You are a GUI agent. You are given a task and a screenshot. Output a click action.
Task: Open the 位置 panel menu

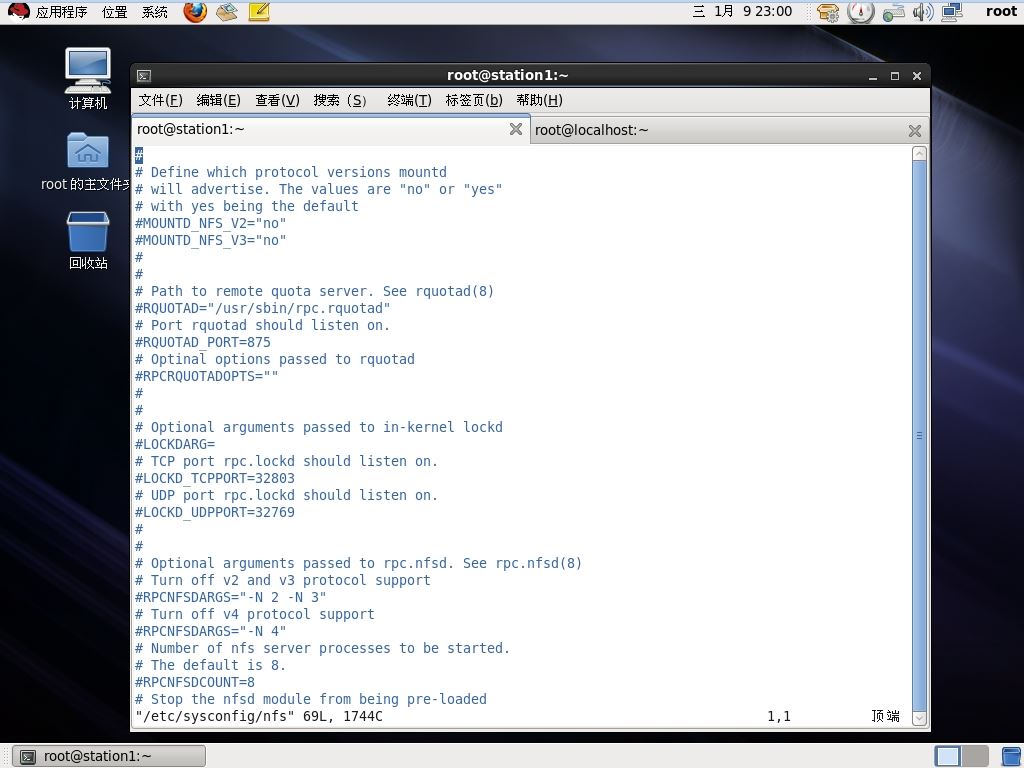click(115, 12)
